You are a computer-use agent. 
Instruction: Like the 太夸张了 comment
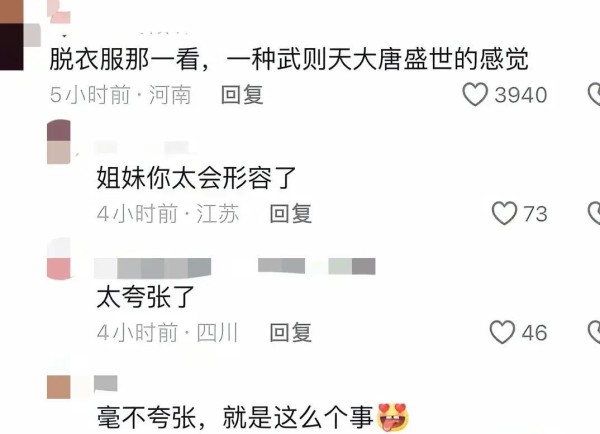[502, 332]
